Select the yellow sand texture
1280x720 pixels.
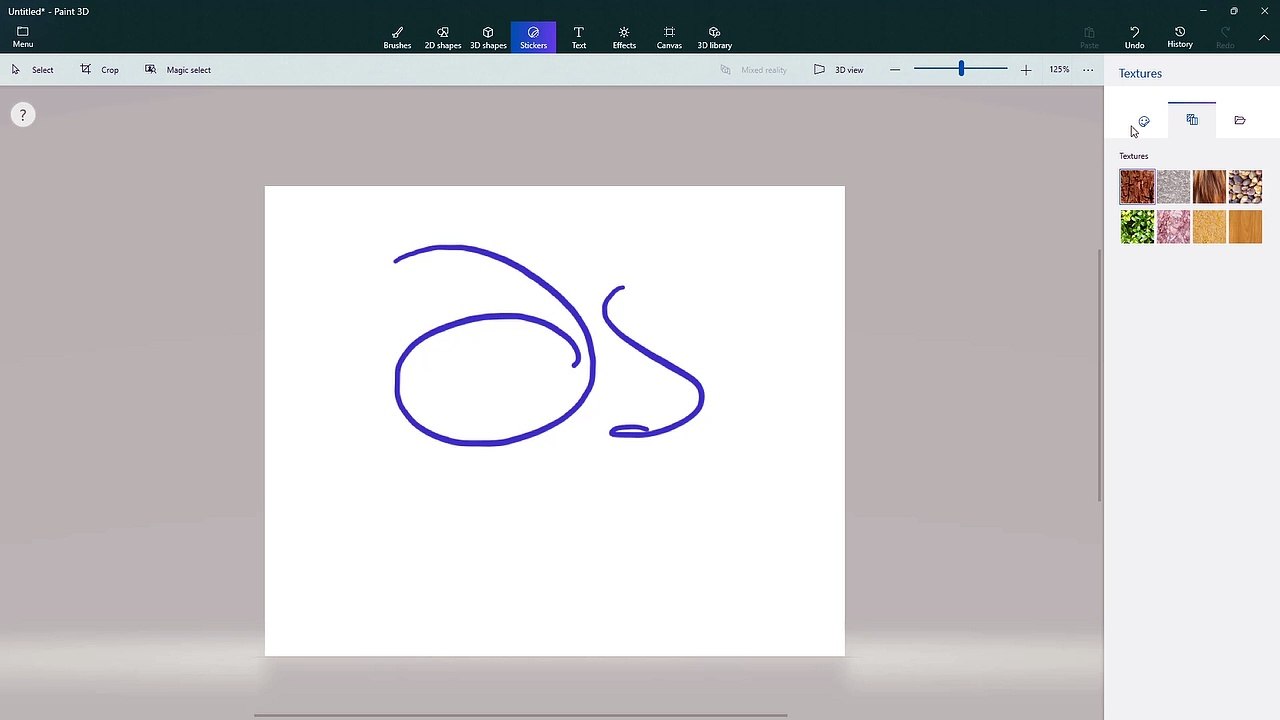[x=1209, y=227]
